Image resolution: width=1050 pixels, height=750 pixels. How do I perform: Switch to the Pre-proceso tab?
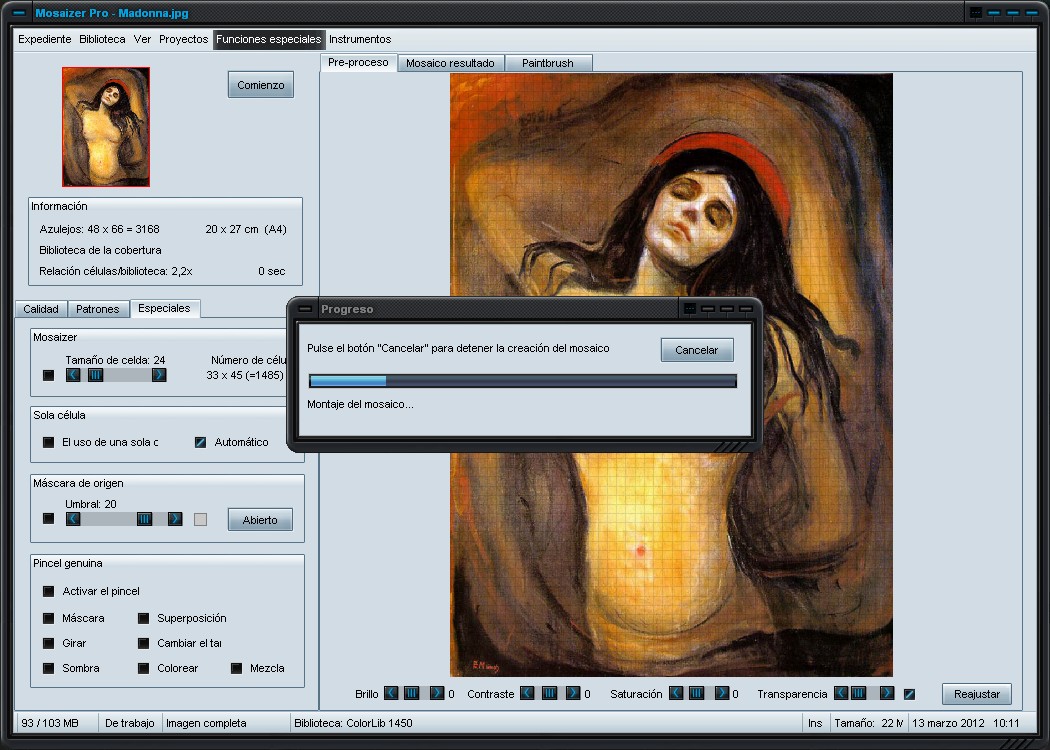click(358, 62)
